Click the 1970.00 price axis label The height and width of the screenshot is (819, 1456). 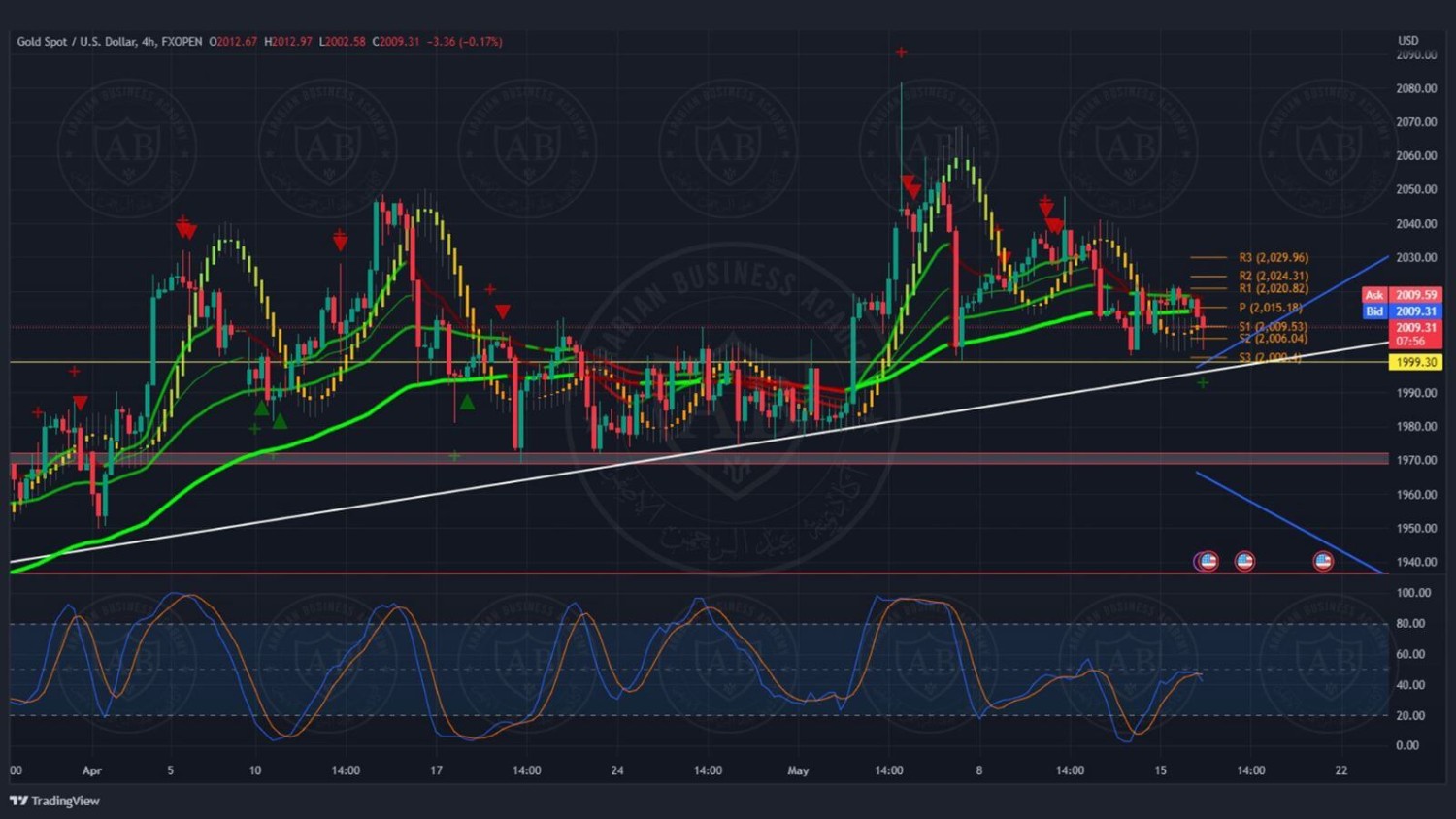pos(1416,461)
